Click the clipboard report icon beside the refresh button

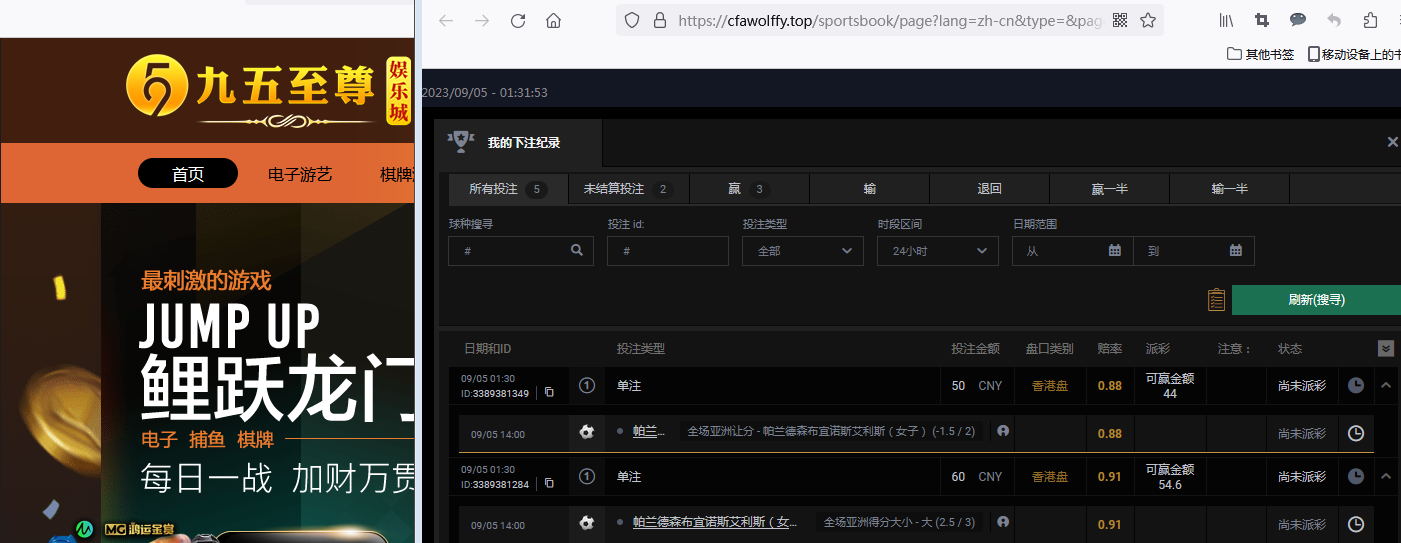click(x=1216, y=300)
